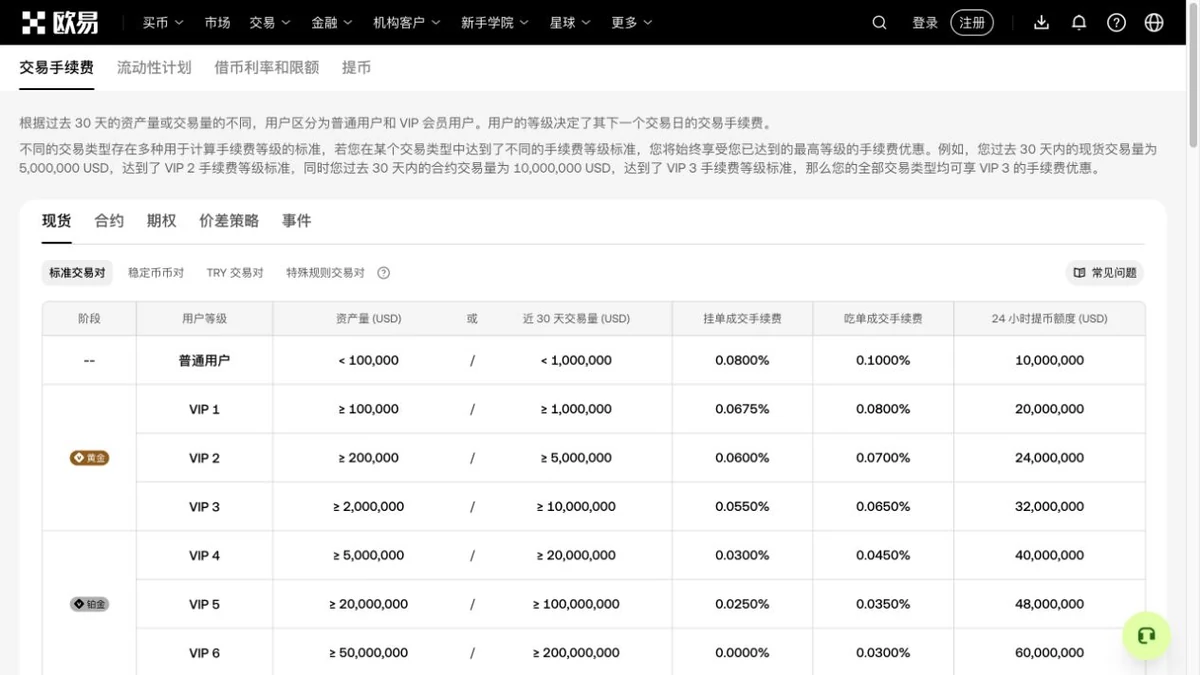Click the 注册 button
This screenshot has height=675, width=1200.
point(972,22)
